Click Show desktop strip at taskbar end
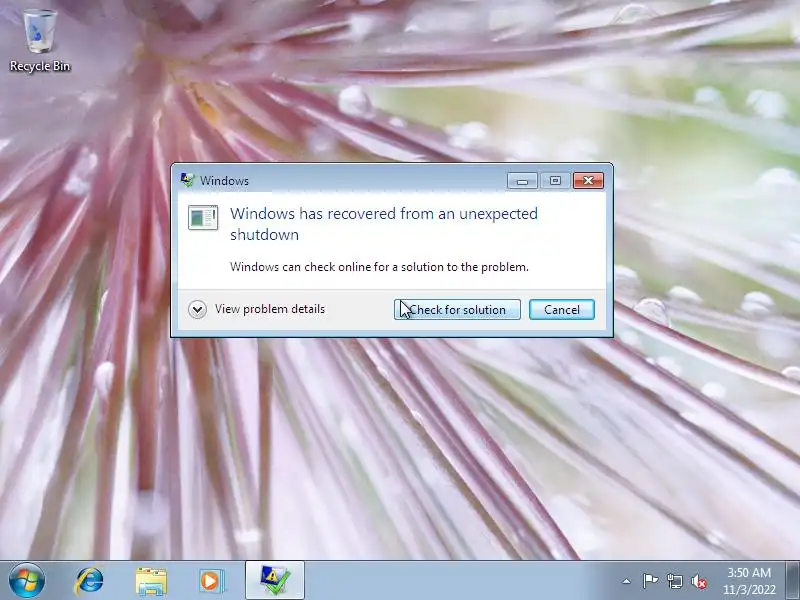This screenshot has height=600, width=800. click(792, 581)
